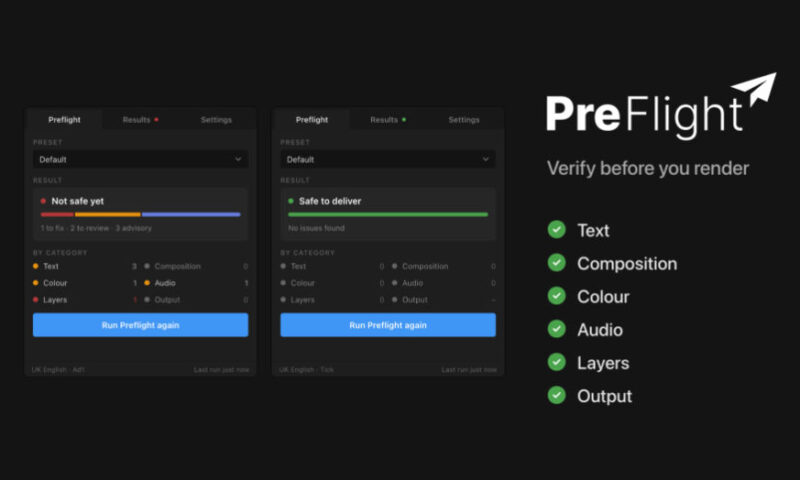The height and width of the screenshot is (480, 800).
Task: Click Run Preflight again under Not safe yet
Action: (140, 325)
